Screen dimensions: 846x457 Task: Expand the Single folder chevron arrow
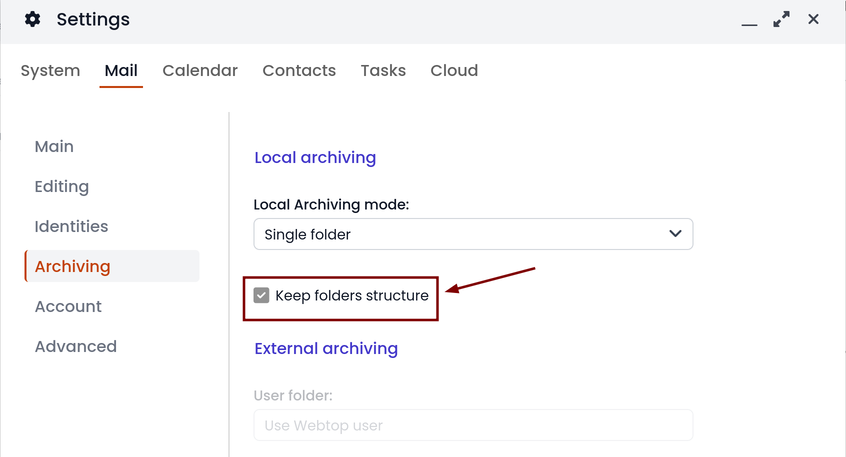675,234
